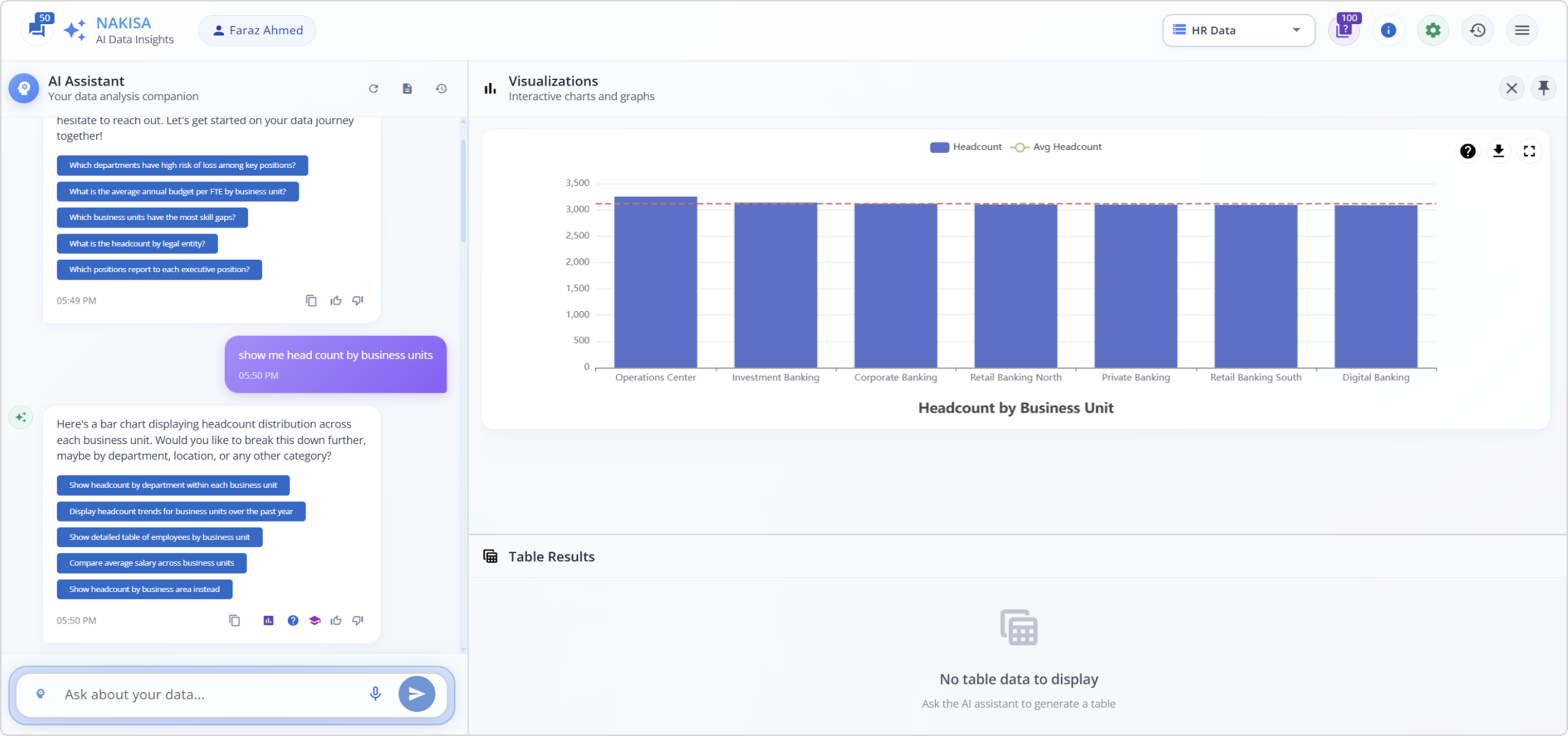Click 'Compare average salary across business units'
1568x736 pixels.
coord(152,563)
